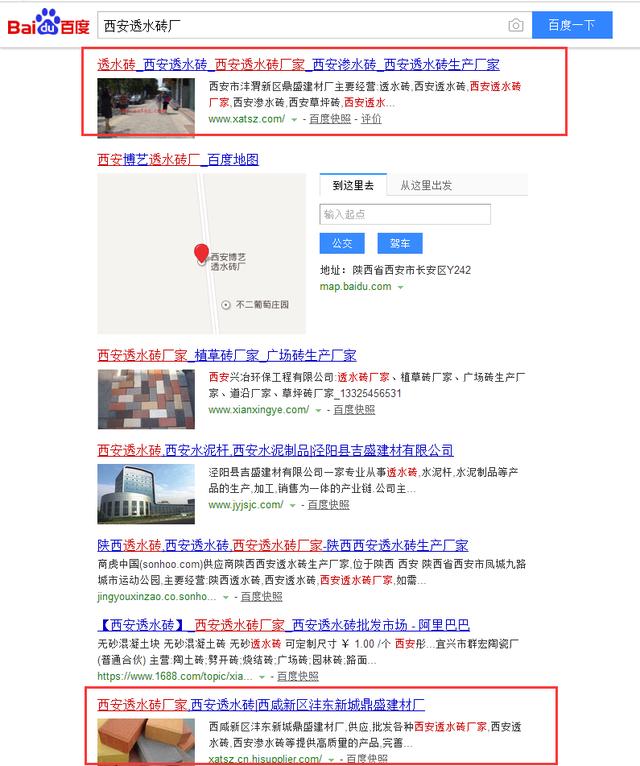Image resolution: width=640 pixels, height=766 pixels.
Task: Open 西安博艺透水砖厂_百度地图 result
Action: coord(178,160)
